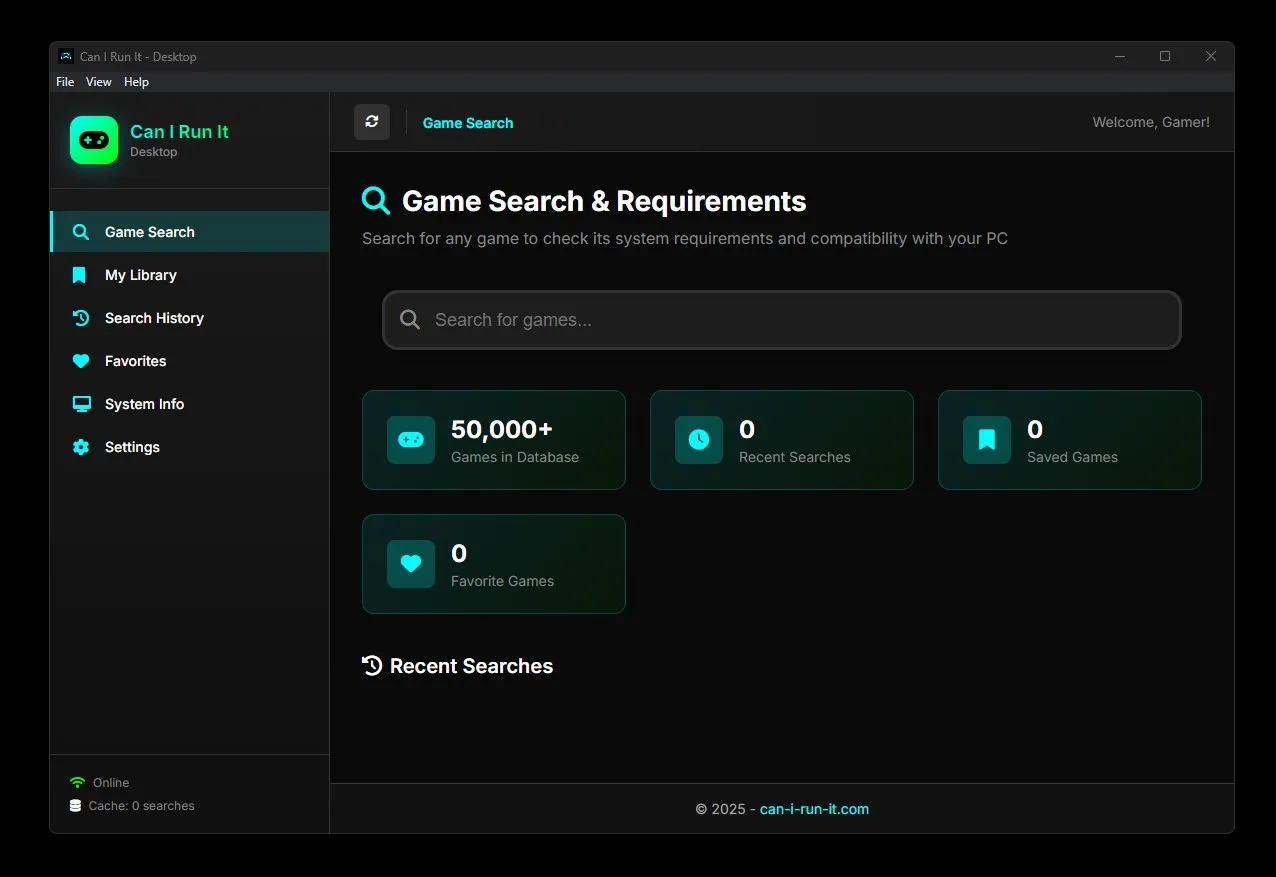Click the heart icon on Favorite Games card

click(411, 564)
